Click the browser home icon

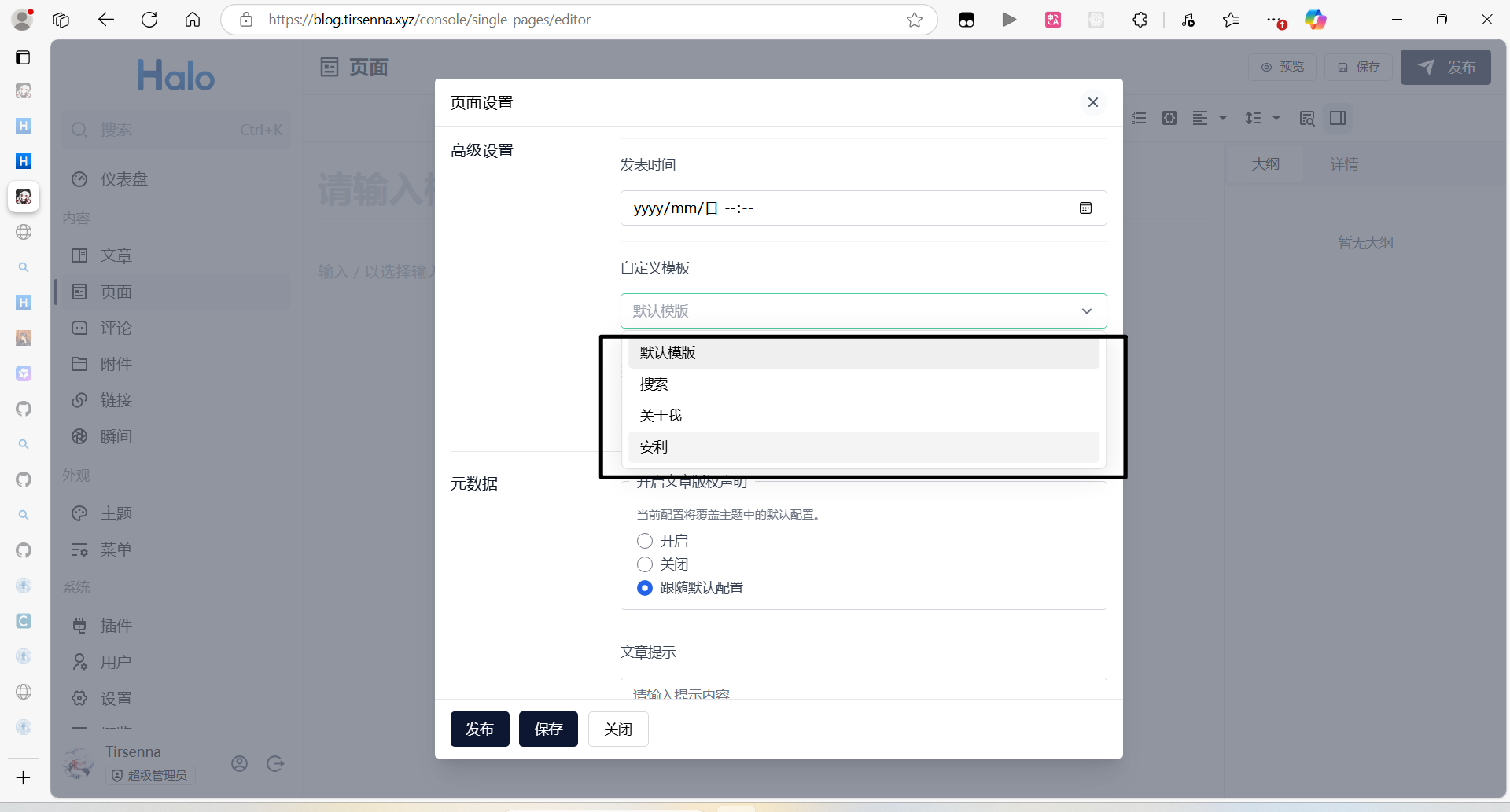click(x=193, y=20)
